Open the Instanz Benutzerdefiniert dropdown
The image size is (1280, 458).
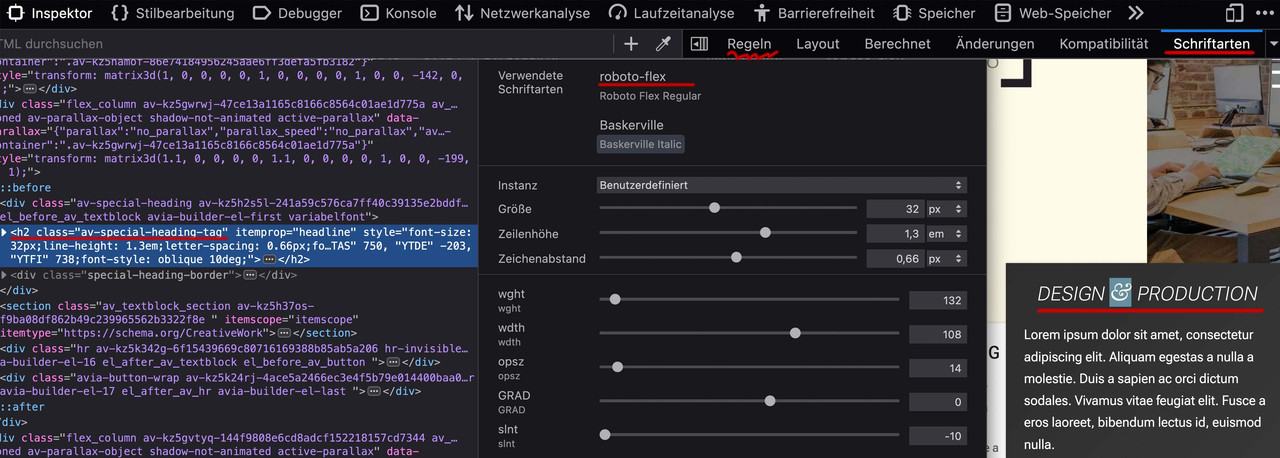[x=782, y=185]
